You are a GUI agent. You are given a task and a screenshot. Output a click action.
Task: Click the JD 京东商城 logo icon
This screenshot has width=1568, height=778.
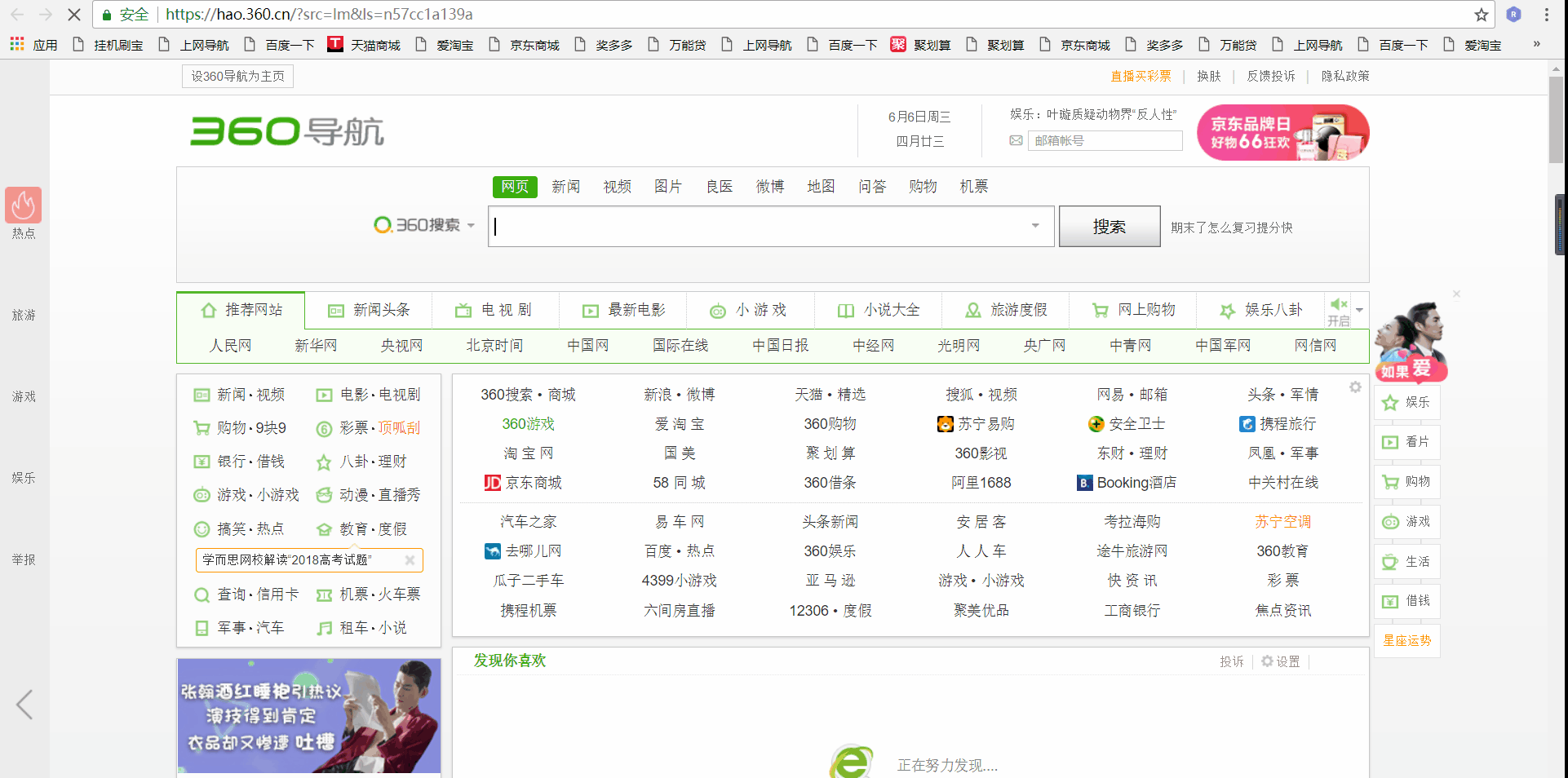[493, 483]
